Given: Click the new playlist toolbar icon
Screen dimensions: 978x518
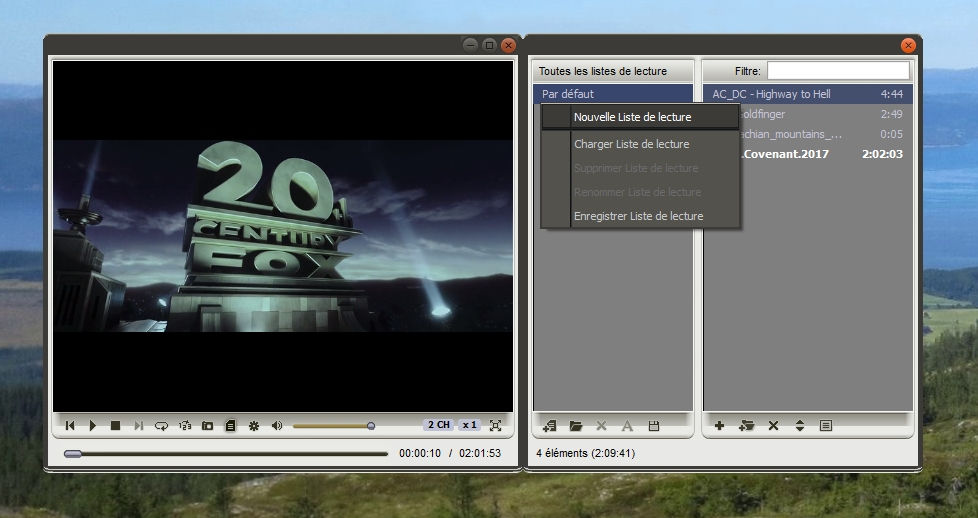Looking at the screenshot, I should 550,426.
